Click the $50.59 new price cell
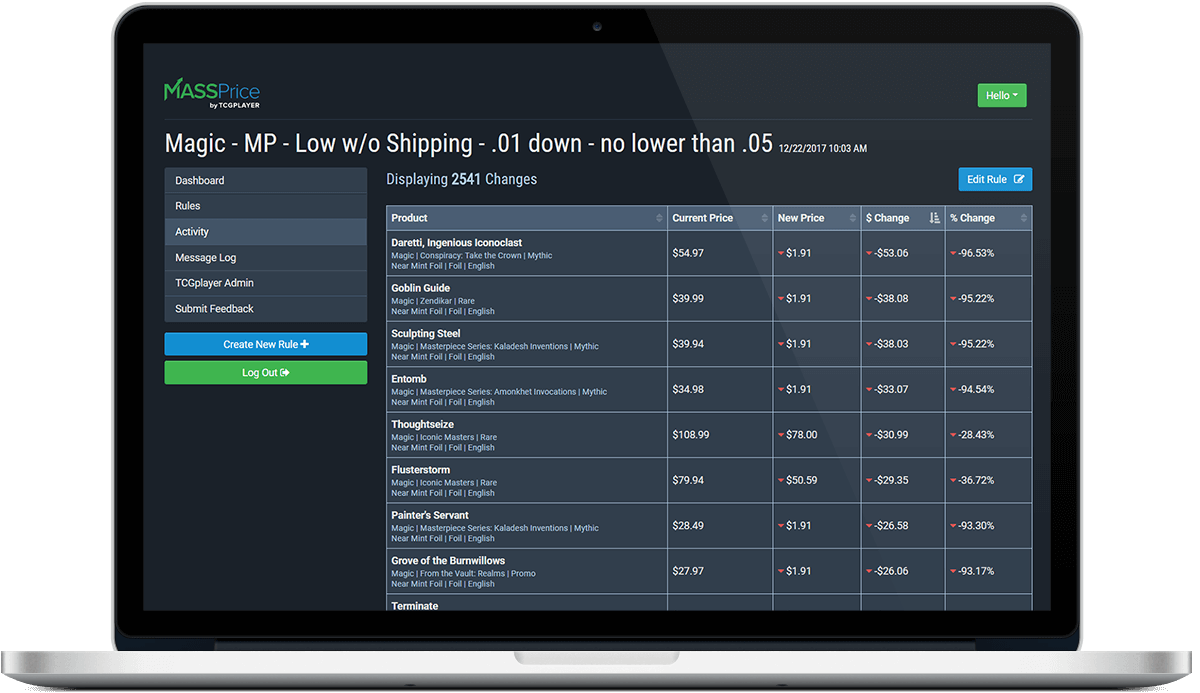 pos(817,480)
